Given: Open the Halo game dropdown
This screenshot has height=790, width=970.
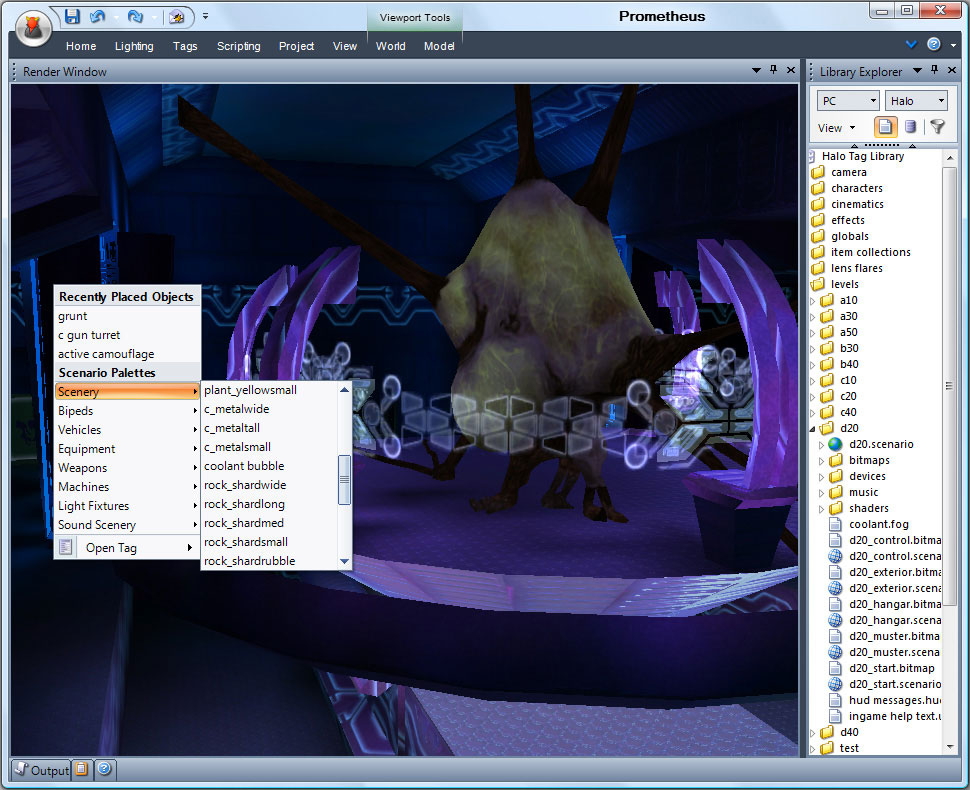Looking at the screenshot, I should 917,100.
